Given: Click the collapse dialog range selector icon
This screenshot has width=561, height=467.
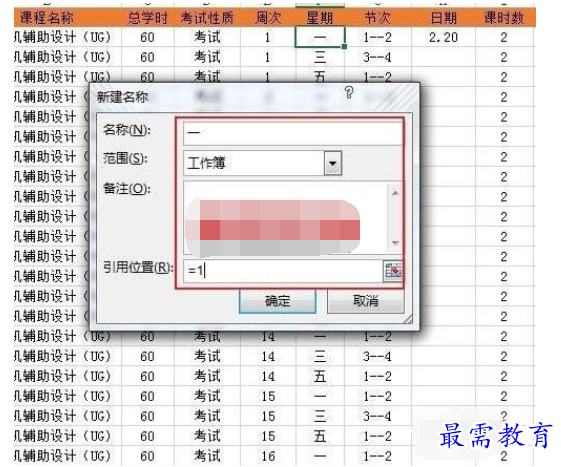Looking at the screenshot, I should click(x=393, y=271).
